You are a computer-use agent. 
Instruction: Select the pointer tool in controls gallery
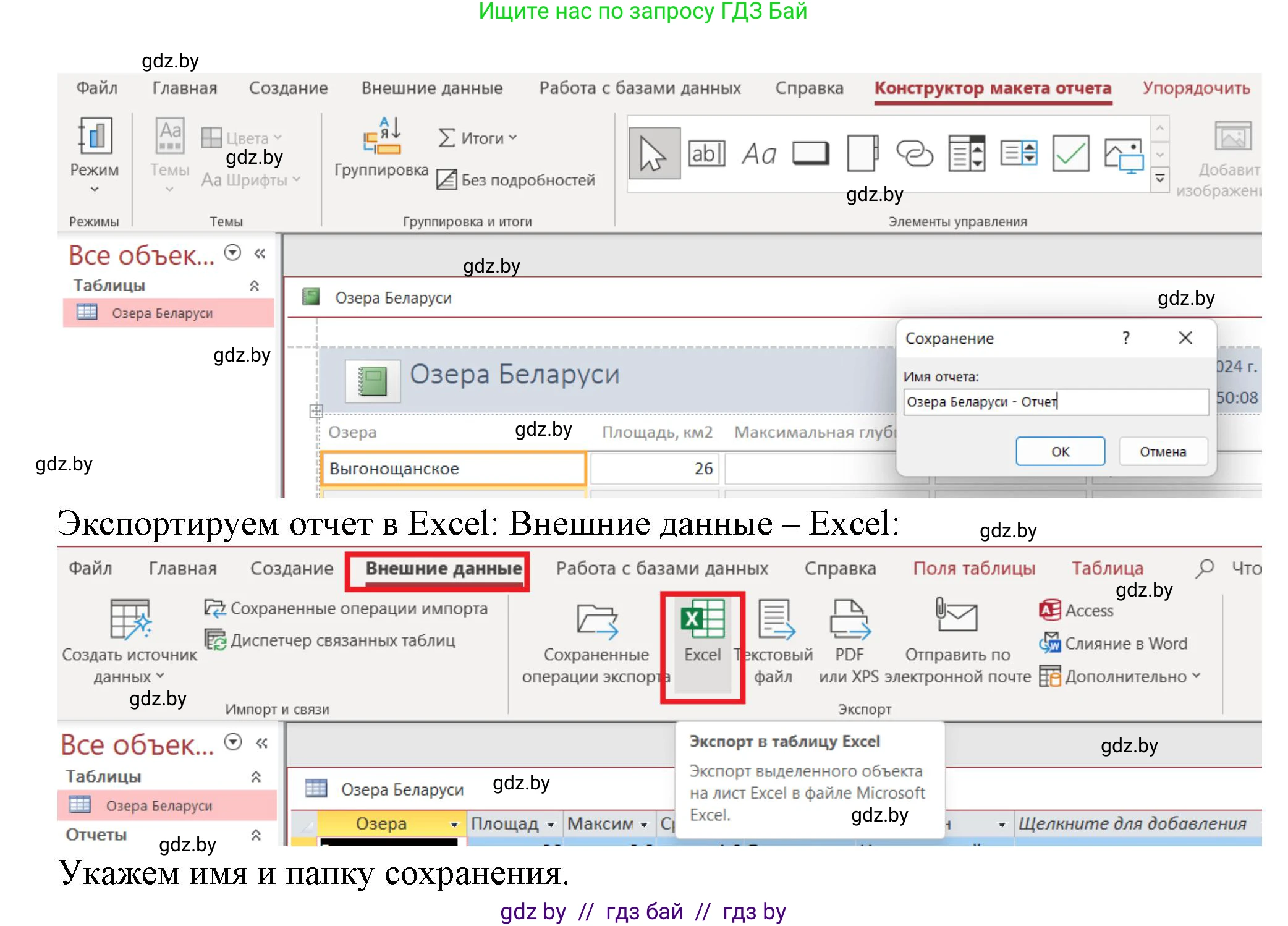(654, 153)
